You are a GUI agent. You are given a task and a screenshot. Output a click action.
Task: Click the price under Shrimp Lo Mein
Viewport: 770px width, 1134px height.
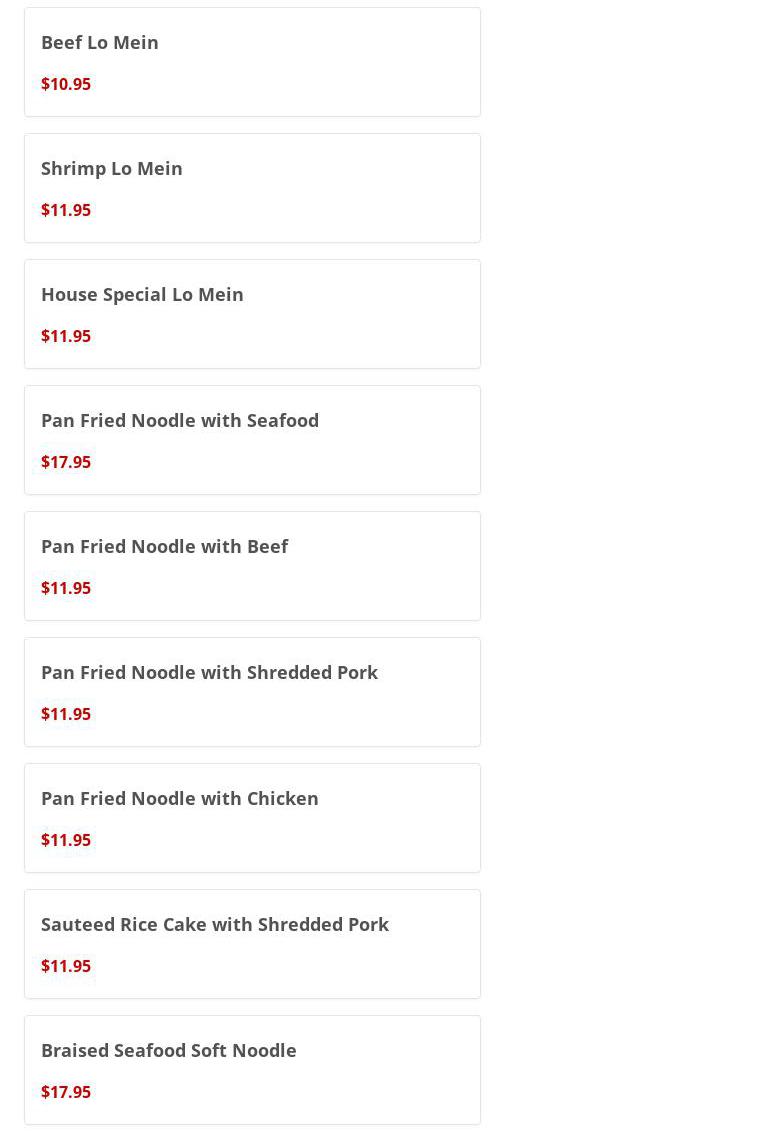(x=66, y=210)
